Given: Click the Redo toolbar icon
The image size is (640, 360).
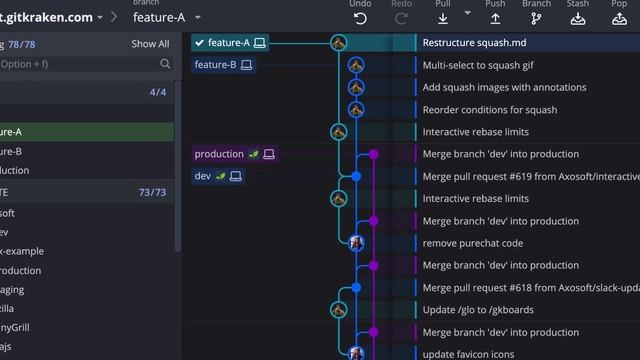Looking at the screenshot, I should (x=401, y=18).
